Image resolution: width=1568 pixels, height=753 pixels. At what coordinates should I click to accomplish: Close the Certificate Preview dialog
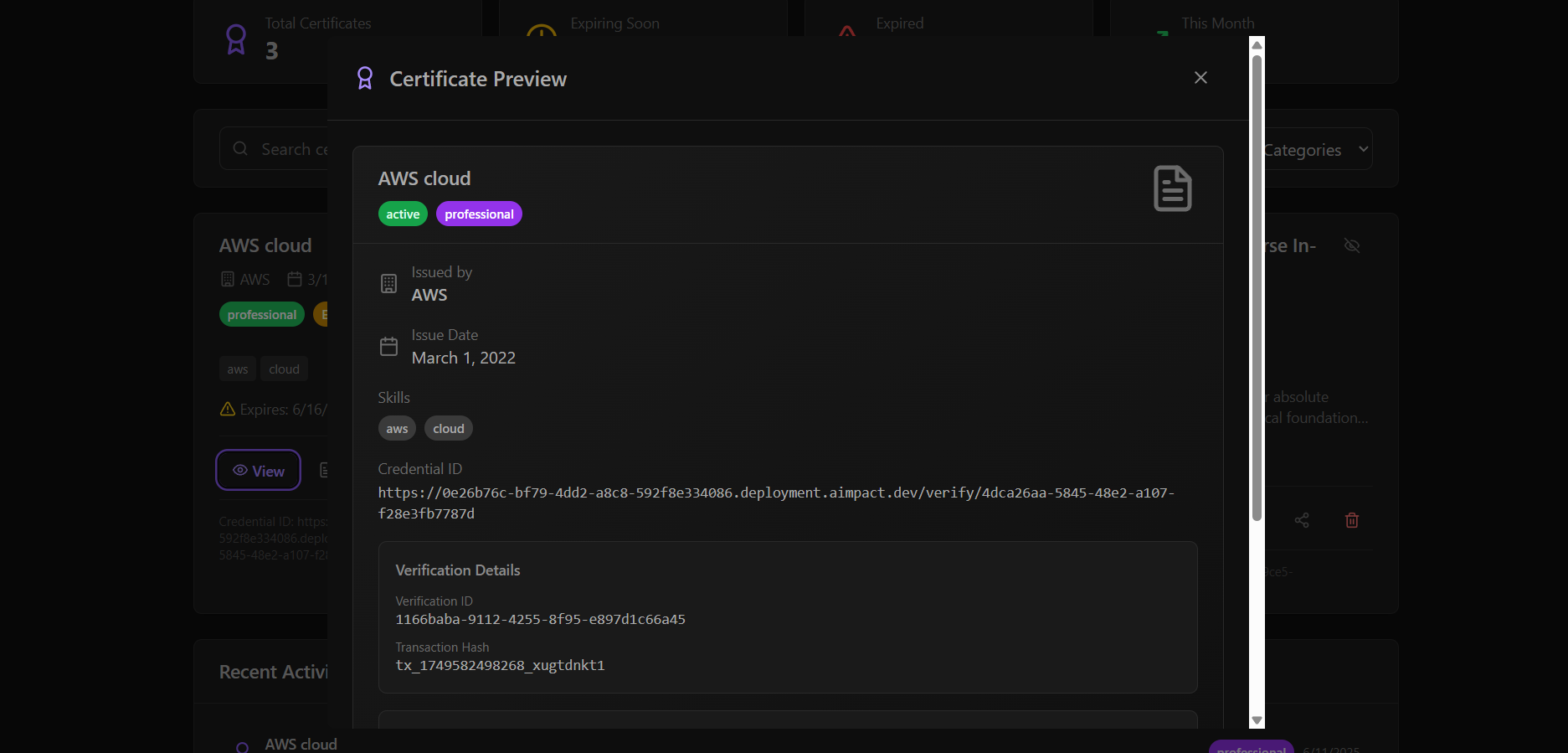click(x=1200, y=78)
